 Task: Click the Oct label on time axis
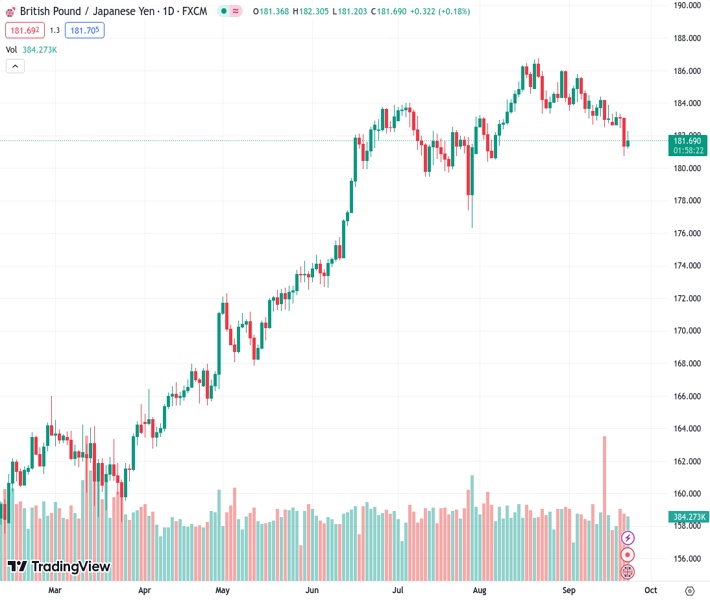point(648,591)
